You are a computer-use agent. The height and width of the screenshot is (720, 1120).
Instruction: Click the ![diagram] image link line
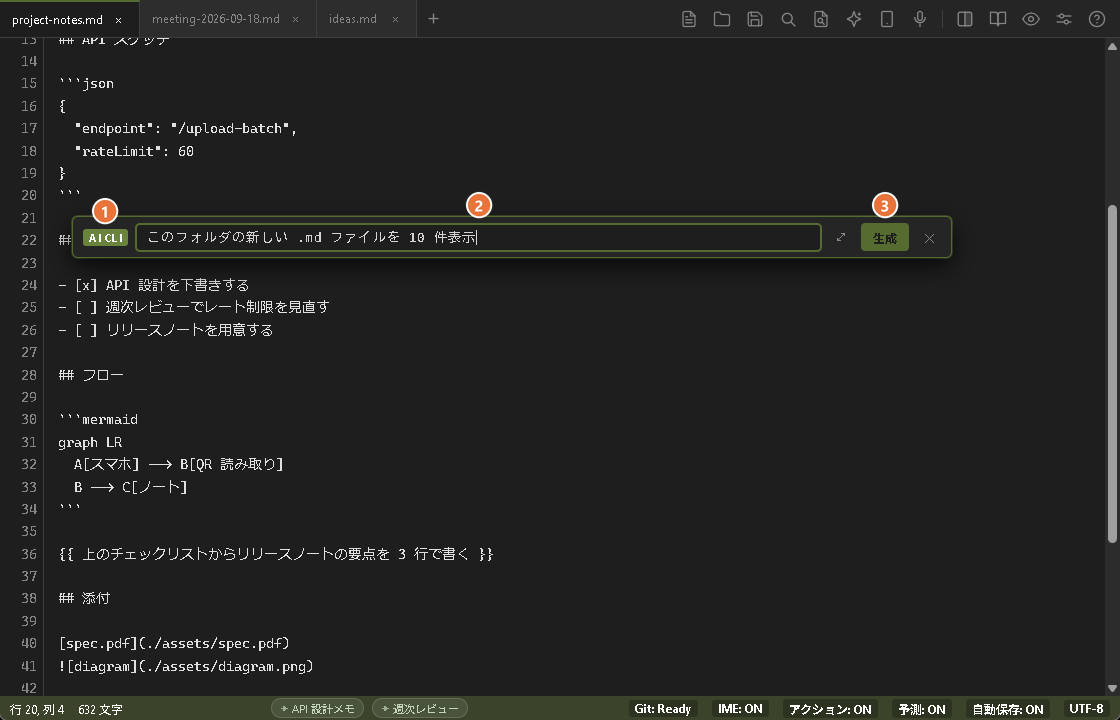tap(186, 666)
